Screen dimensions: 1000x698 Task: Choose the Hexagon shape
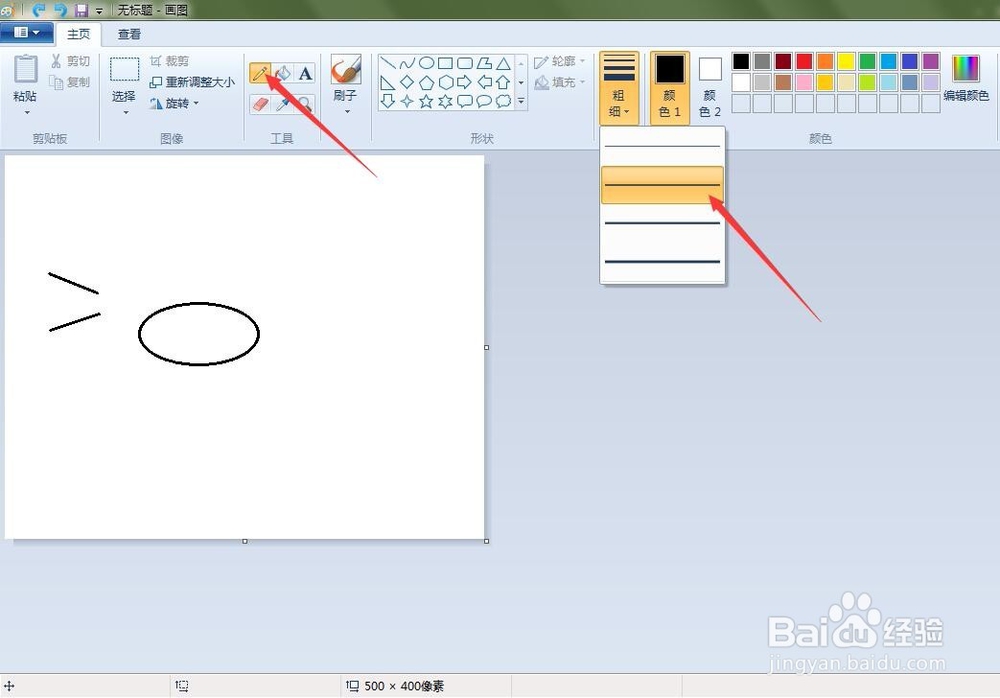point(446,82)
